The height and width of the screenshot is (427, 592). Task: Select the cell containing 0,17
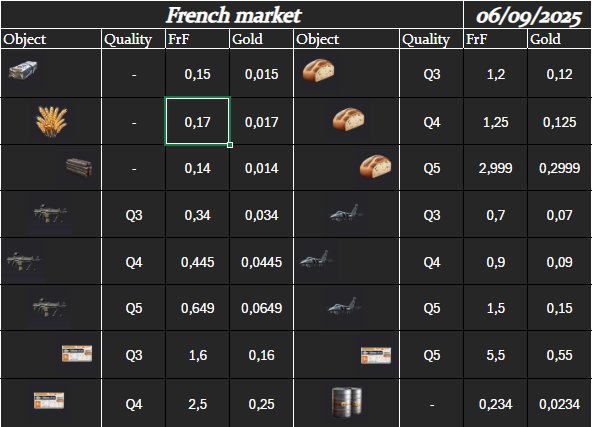tap(197, 121)
